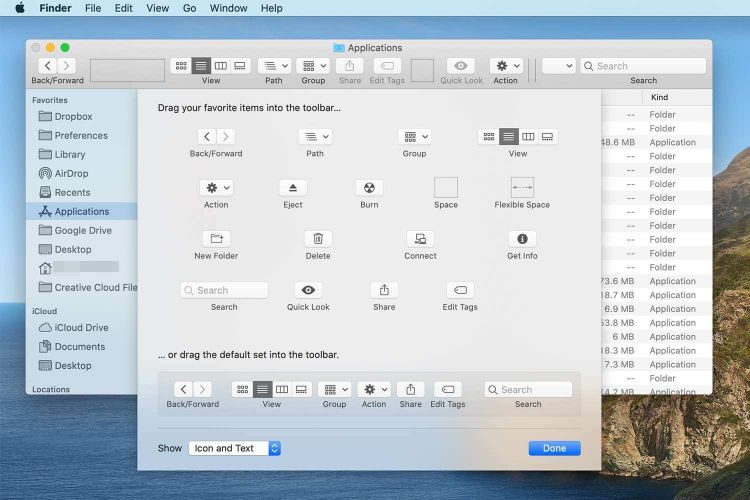The image size is (750, 500).
Task: Click the Get Info icon
Action: tap(522, 239)
